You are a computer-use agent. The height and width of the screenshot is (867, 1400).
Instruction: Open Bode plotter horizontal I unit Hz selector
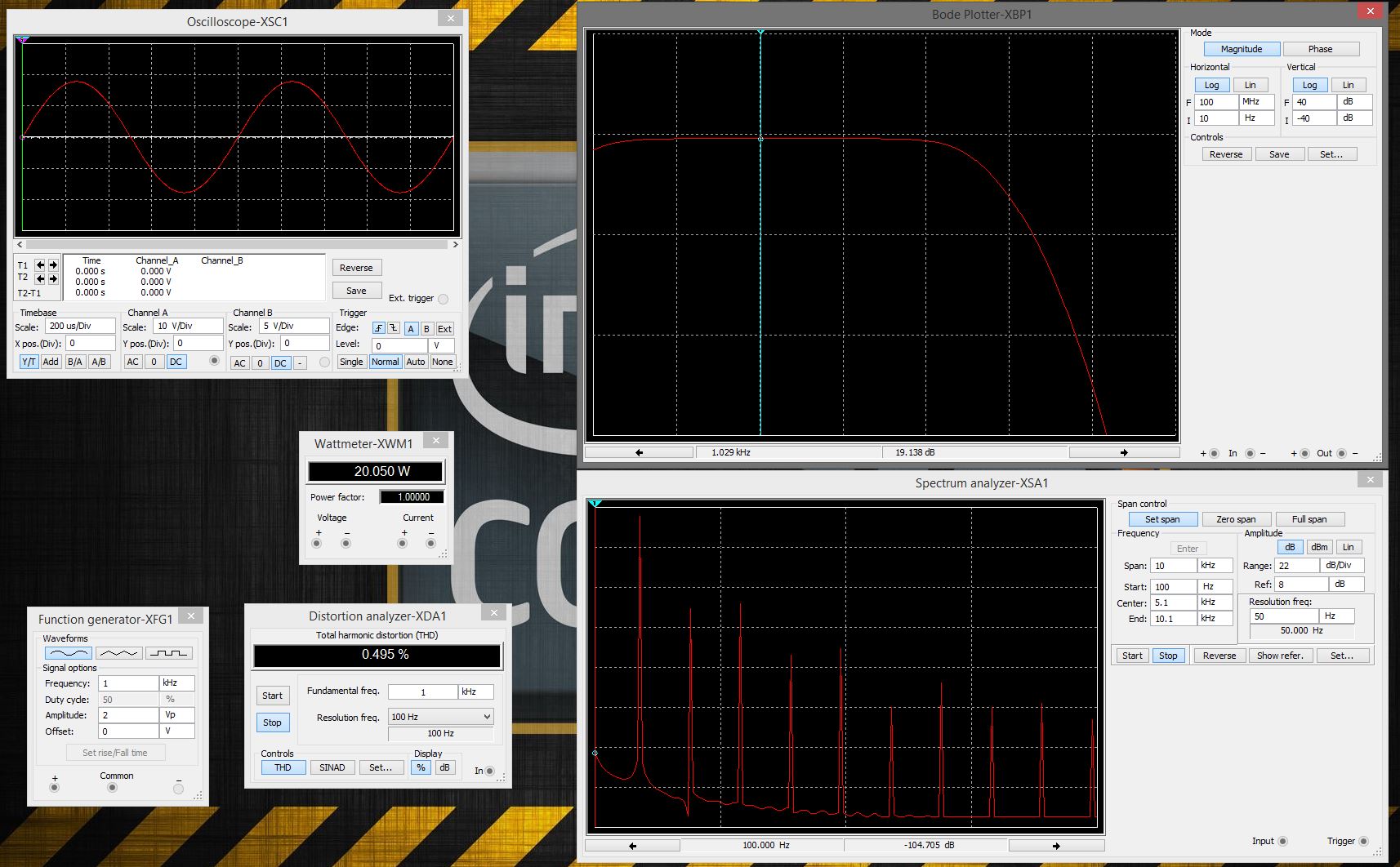pyautogui.click(x=1256, y=118)
